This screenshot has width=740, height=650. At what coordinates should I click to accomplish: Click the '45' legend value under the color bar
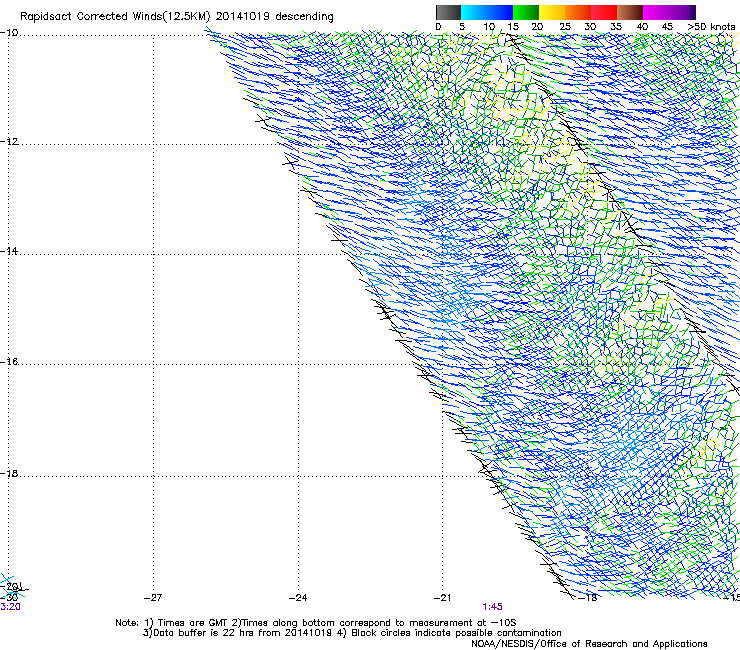pyautogui.click(x=667, y=27)
